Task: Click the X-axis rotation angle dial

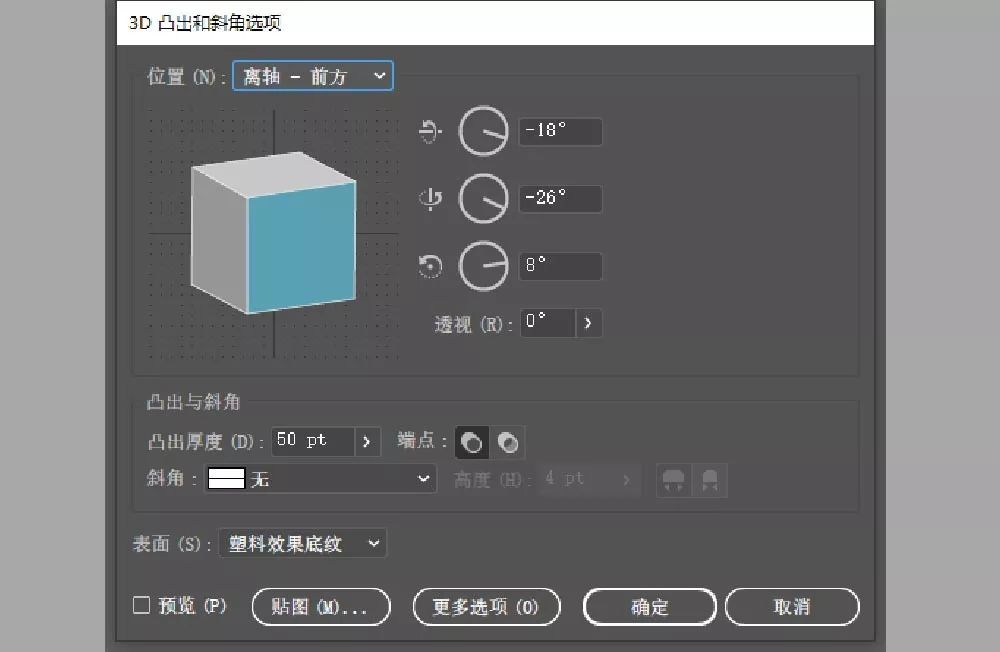Action: pos(483,132)
